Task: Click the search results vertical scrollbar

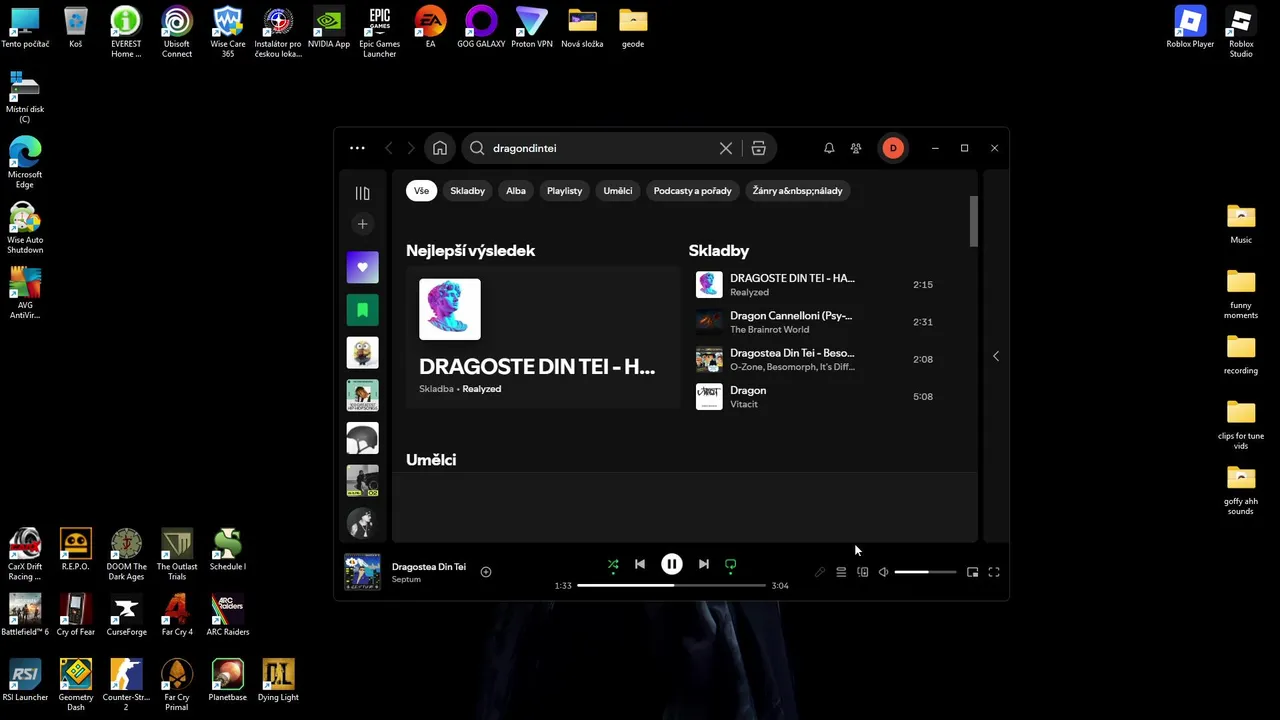Action: click(974, 221)
